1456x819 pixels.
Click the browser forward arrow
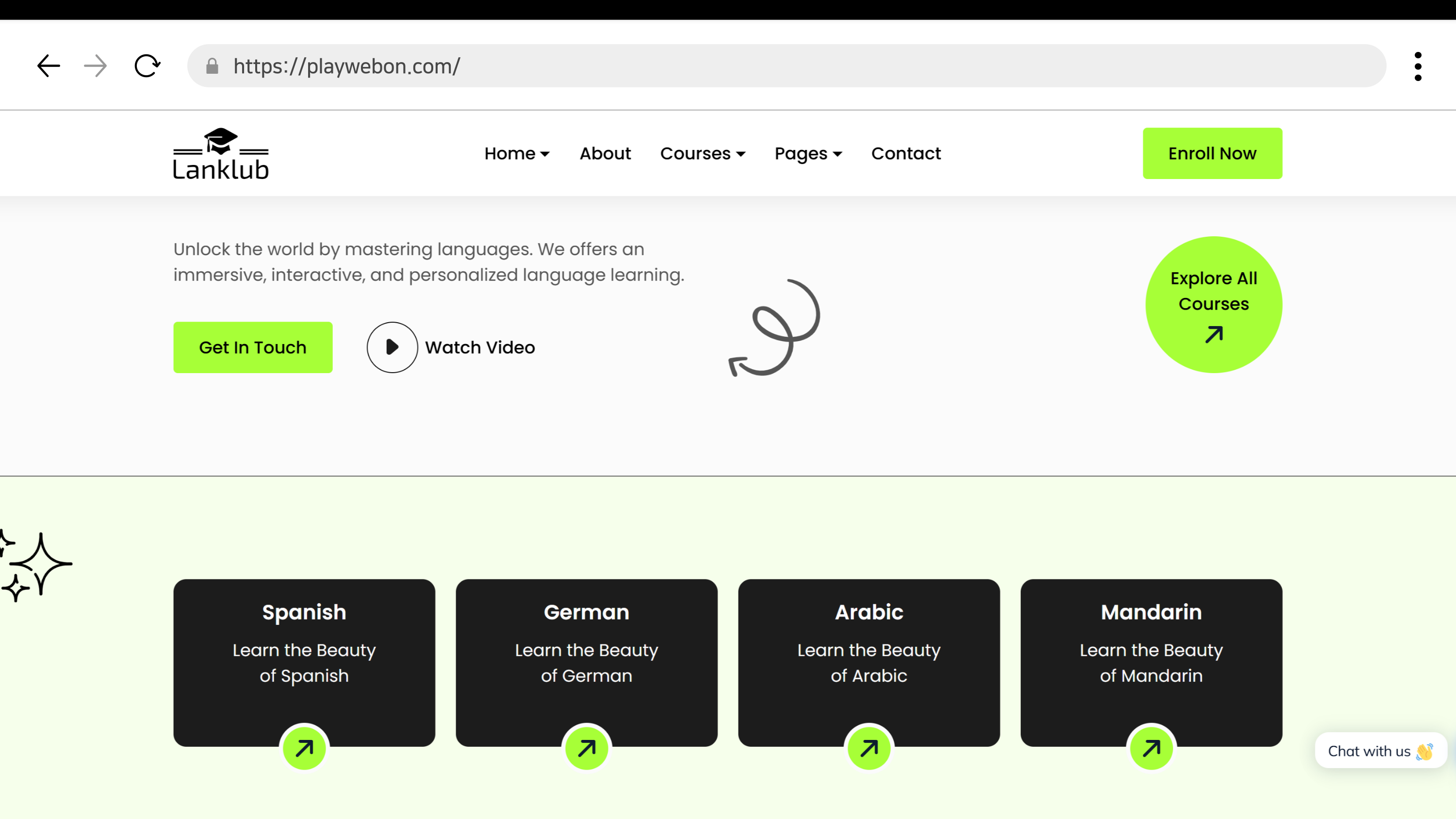(x=95, y=66)
